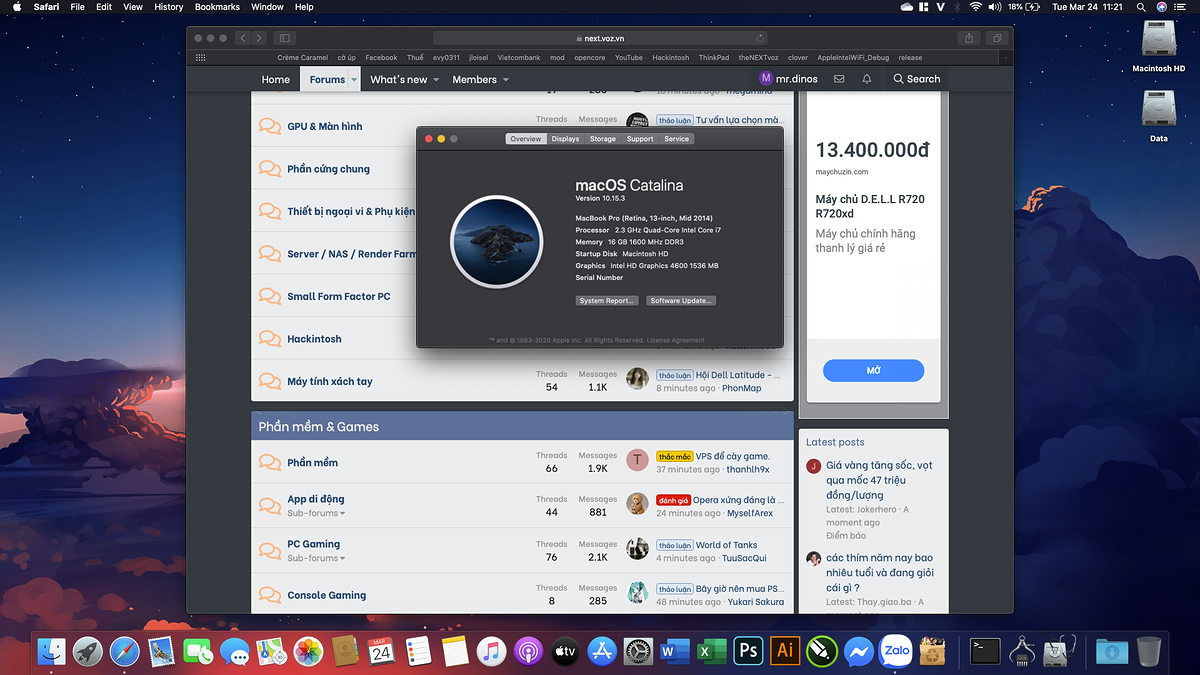Screen dimensions: 1200x675
Task: Click the Software Update button
Action: (681, 301)
